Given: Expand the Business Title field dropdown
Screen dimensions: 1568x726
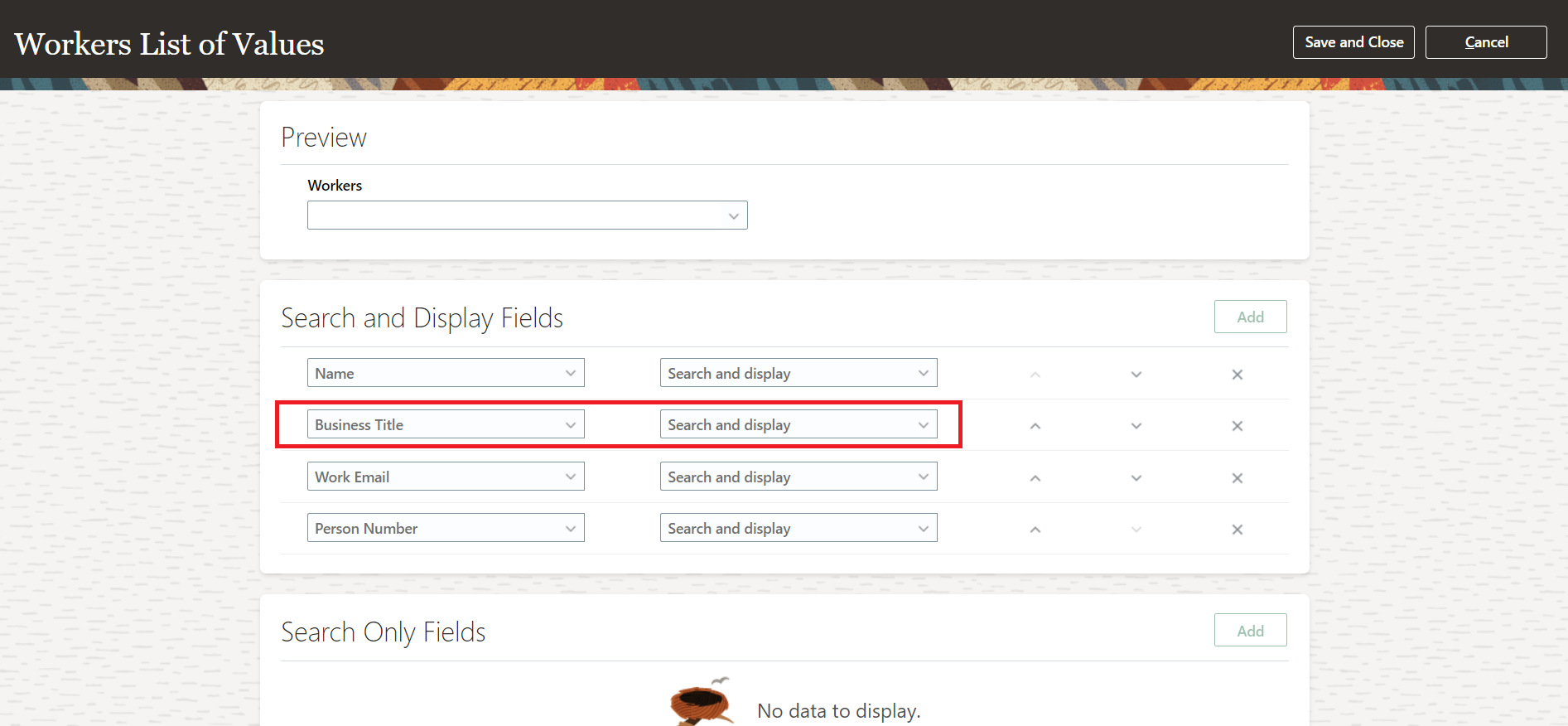Looking at the screenshot, I should pos(446,424).
